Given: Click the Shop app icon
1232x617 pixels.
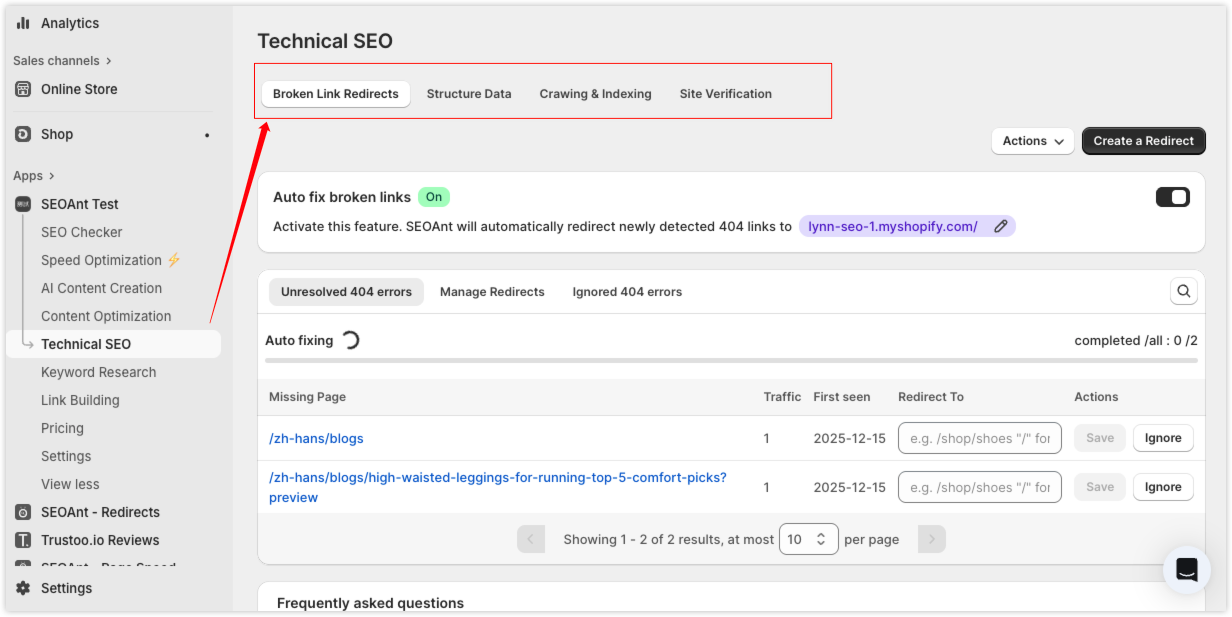Looking at the screenshot, I should (x=23, y=134).
